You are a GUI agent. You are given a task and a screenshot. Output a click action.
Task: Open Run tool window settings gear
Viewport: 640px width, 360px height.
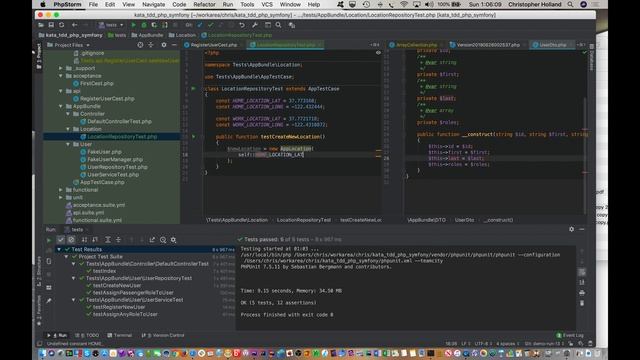point(571,229)
